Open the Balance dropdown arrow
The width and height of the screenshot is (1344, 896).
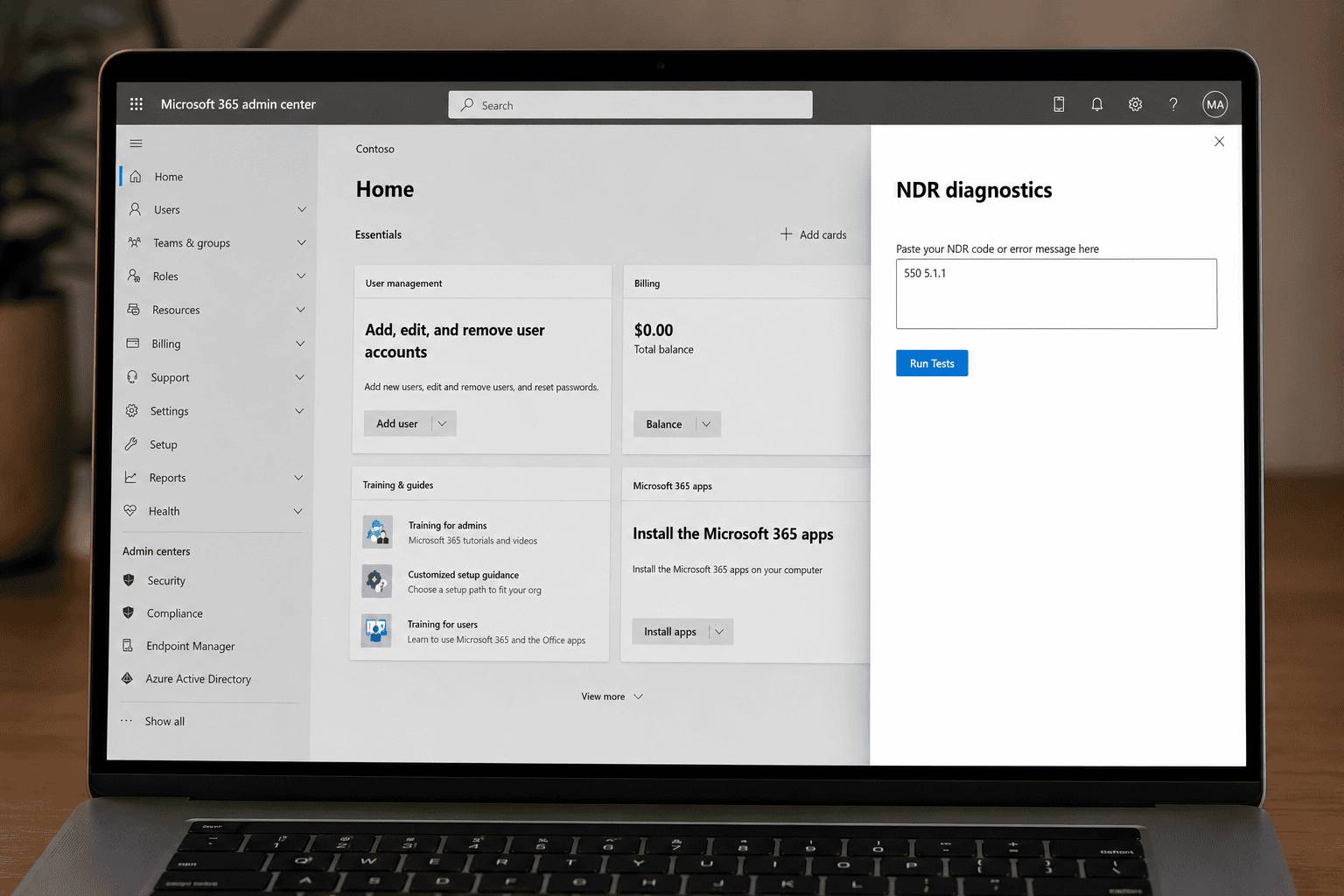(707, 424)
